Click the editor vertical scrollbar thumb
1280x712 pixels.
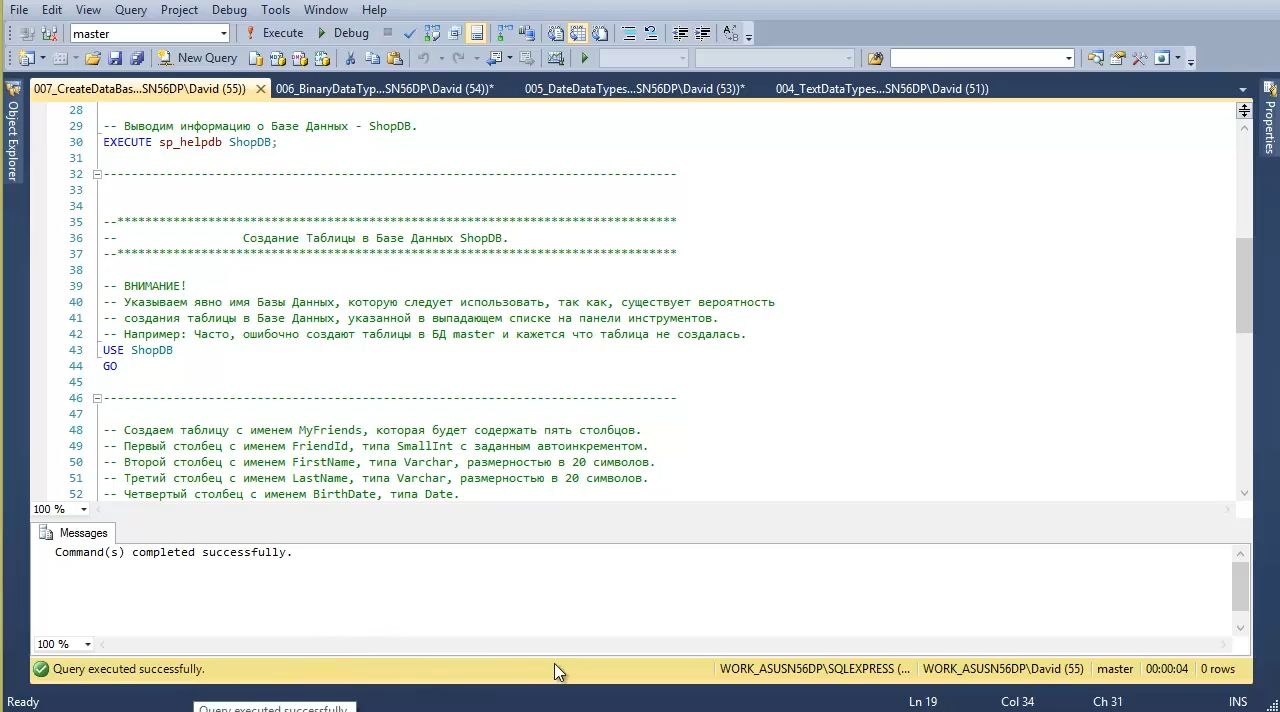click(x=1244, y=286)
